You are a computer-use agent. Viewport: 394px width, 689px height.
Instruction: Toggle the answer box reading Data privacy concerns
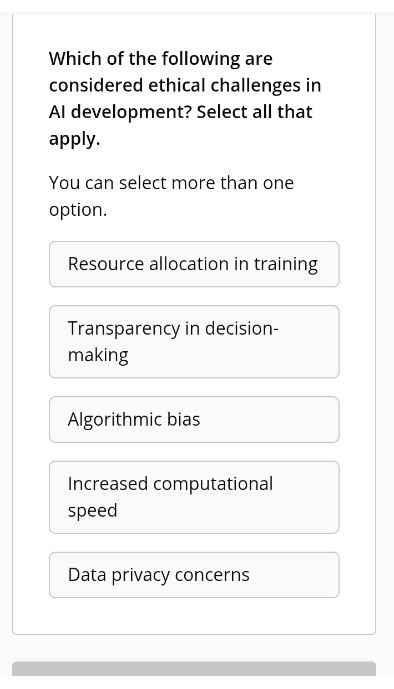[194, 575]
